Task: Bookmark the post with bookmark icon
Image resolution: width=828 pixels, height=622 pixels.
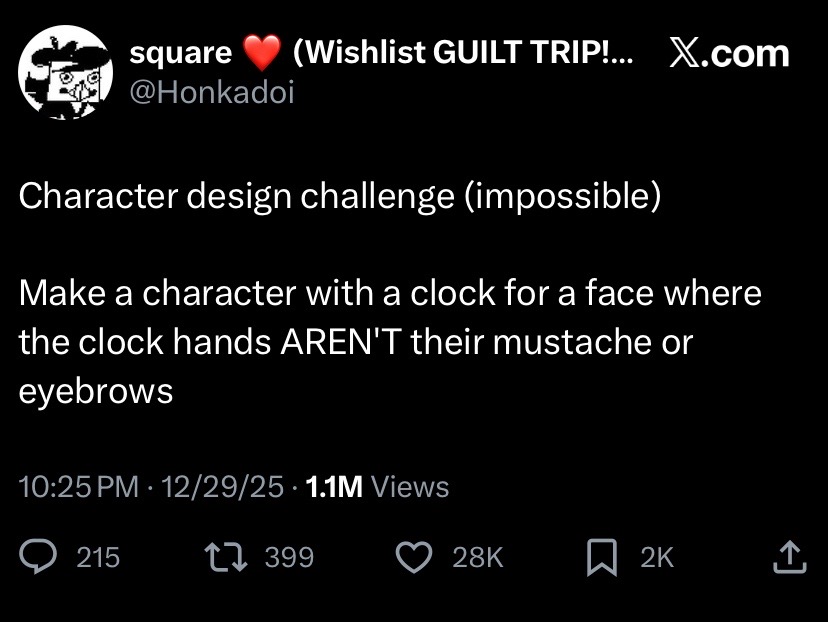Action: [602, 557]
